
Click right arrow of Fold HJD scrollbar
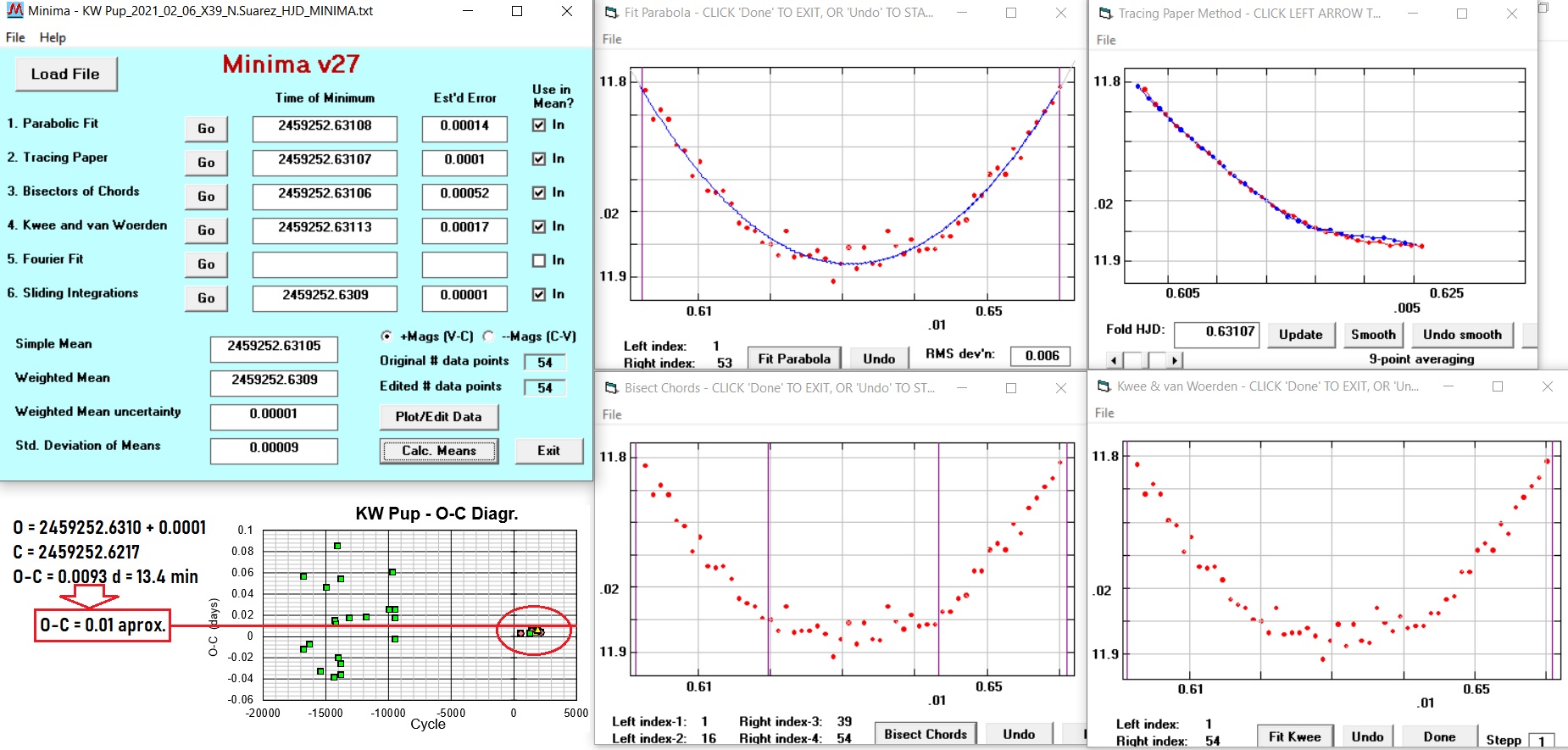pos(1174,360)
